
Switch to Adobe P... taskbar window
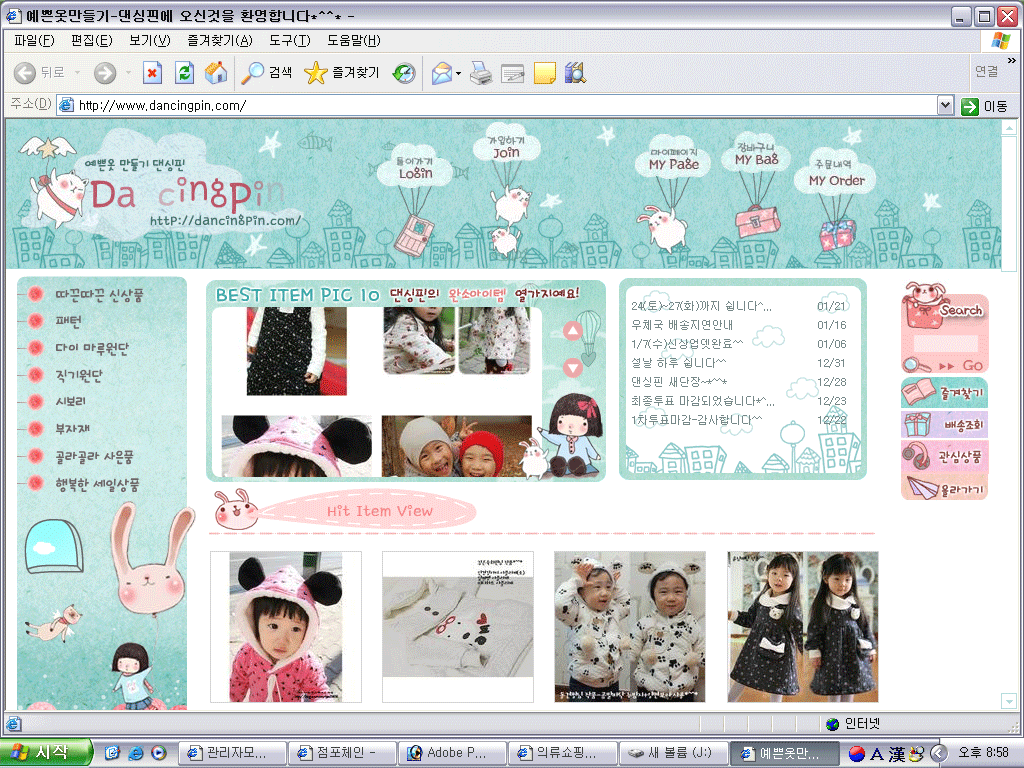pos(452,753)
